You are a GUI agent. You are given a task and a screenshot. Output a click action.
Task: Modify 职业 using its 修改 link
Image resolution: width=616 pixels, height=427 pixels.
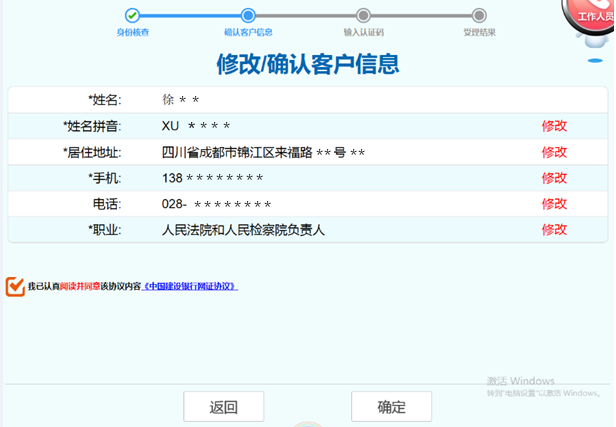click(554, 230)
